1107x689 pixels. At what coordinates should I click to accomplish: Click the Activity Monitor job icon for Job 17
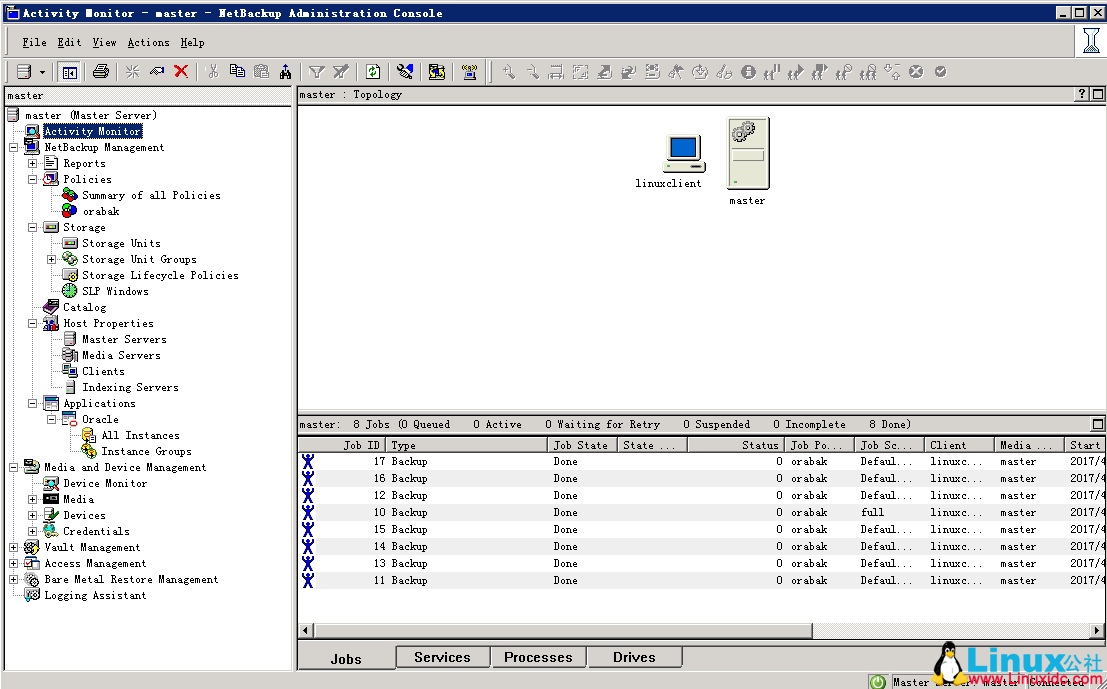tap(307, 461)
